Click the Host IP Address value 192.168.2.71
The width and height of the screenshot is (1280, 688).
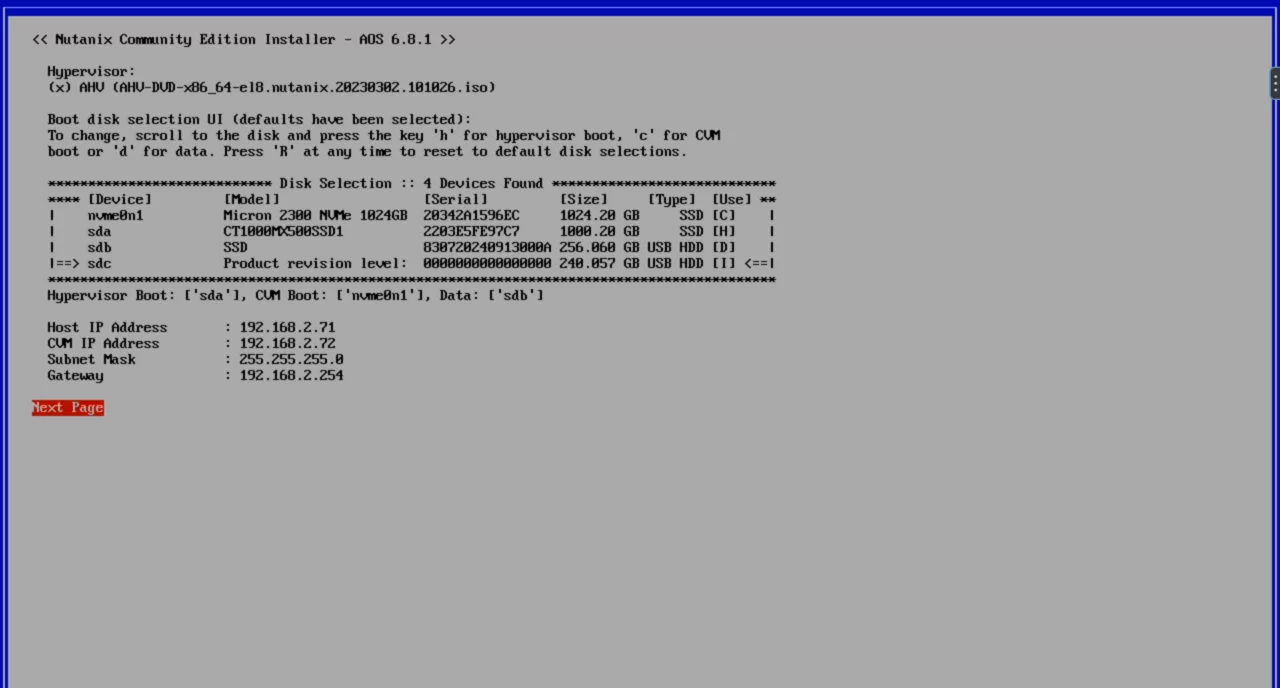287,327
